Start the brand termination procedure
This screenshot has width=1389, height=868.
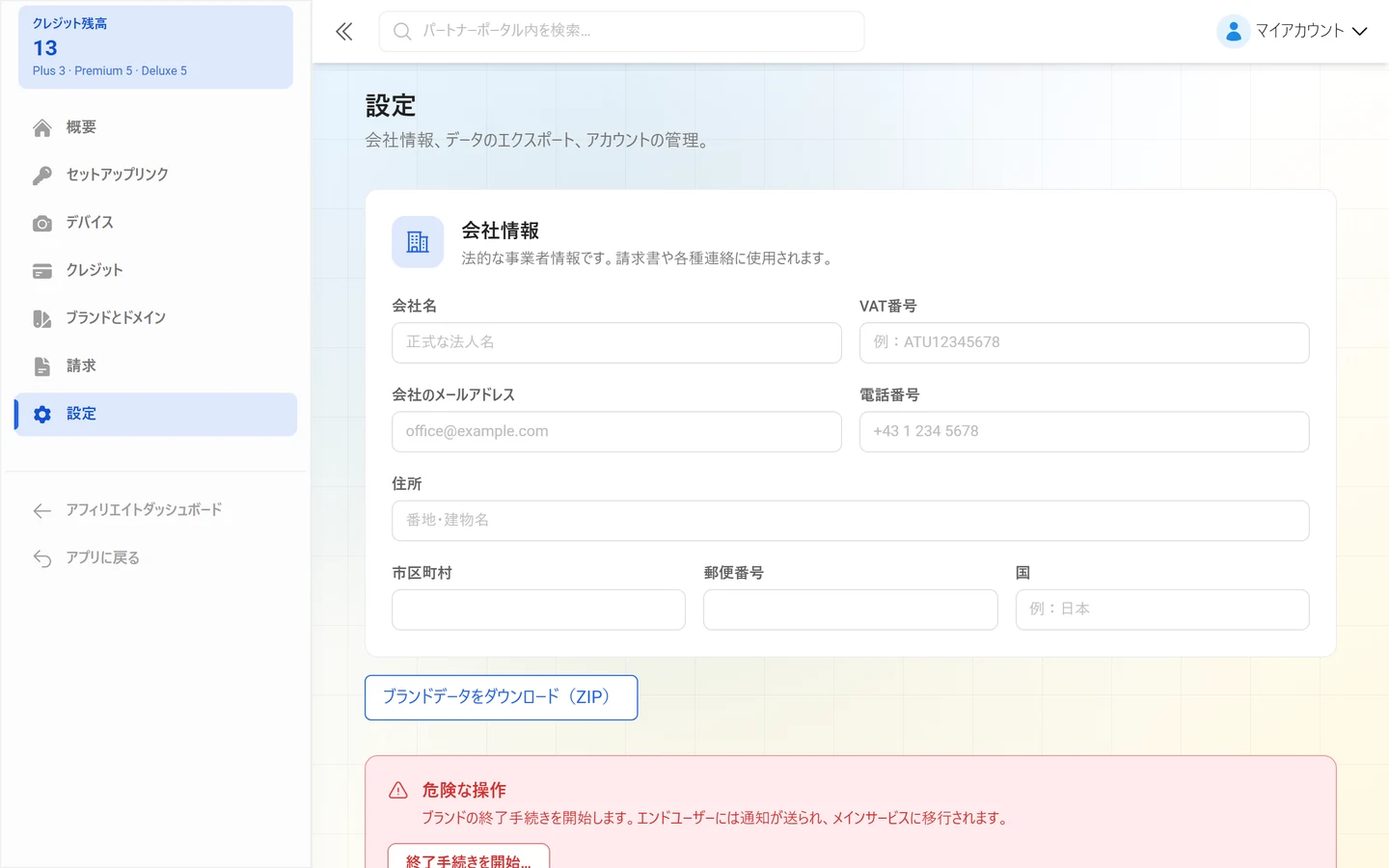469,857
